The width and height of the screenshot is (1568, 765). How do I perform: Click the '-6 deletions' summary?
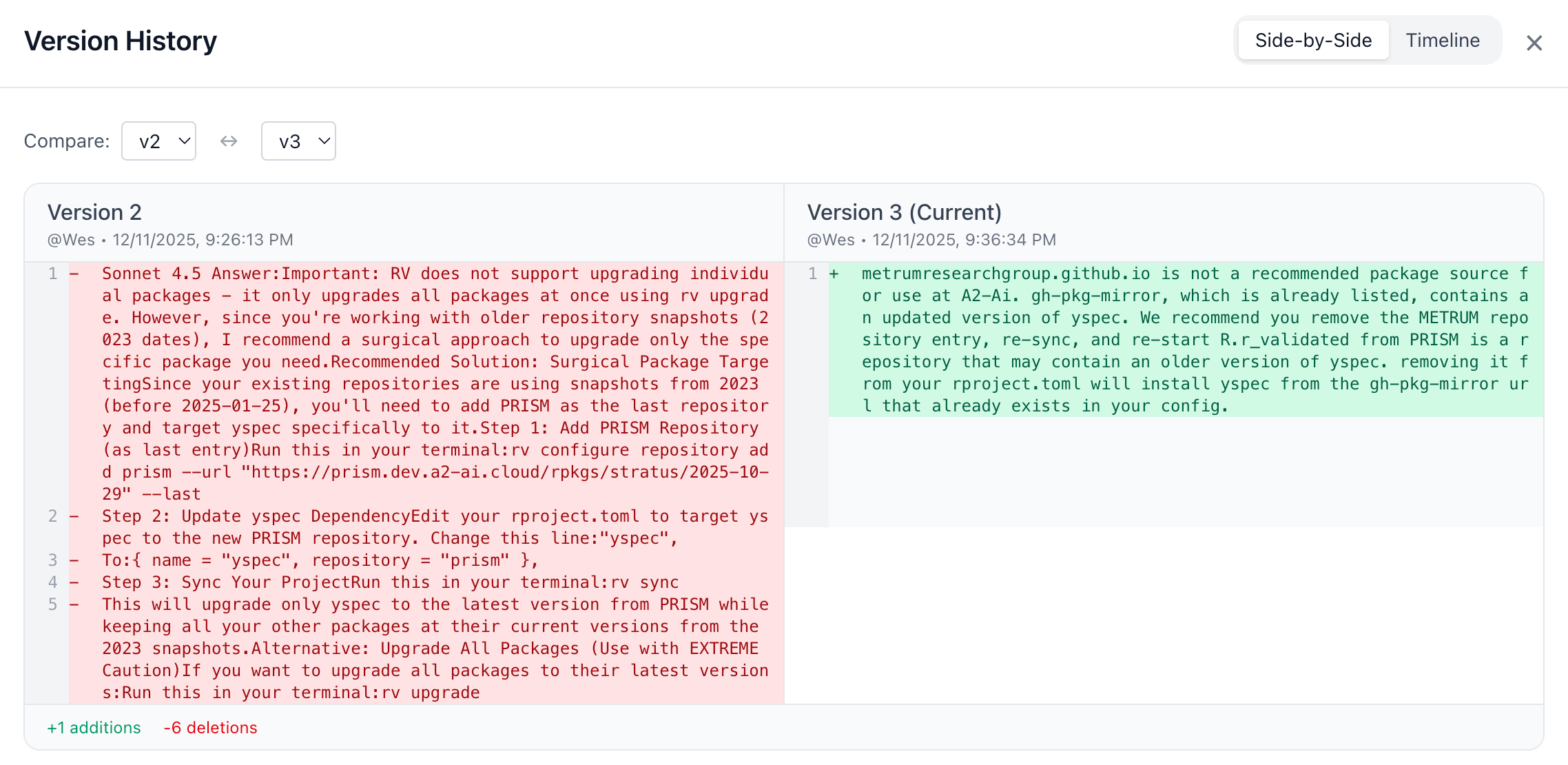pos(210,728)
